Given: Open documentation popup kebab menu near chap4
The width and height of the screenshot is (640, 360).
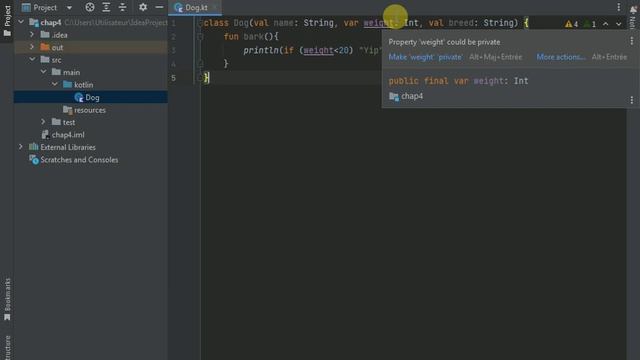Looking at the screenshot, I should pyautogui.click(x=632, y=100).
